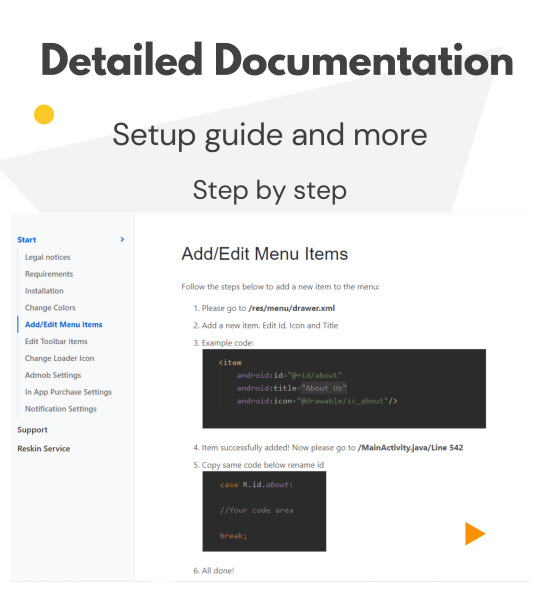The height and width of the screenshot is (610, 540).
Task: Click the Detailed Documentation title
Action: tap(277, 60)
